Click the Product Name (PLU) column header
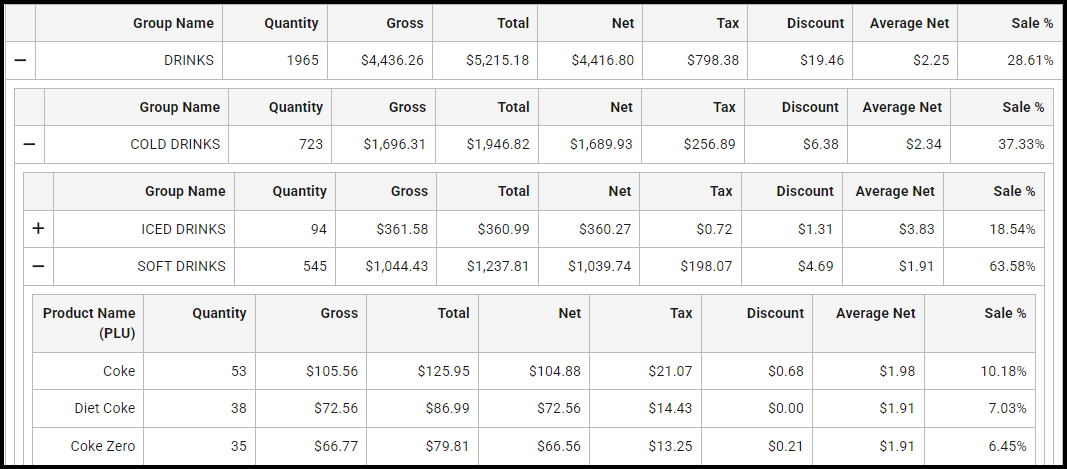 coord(89,323)
